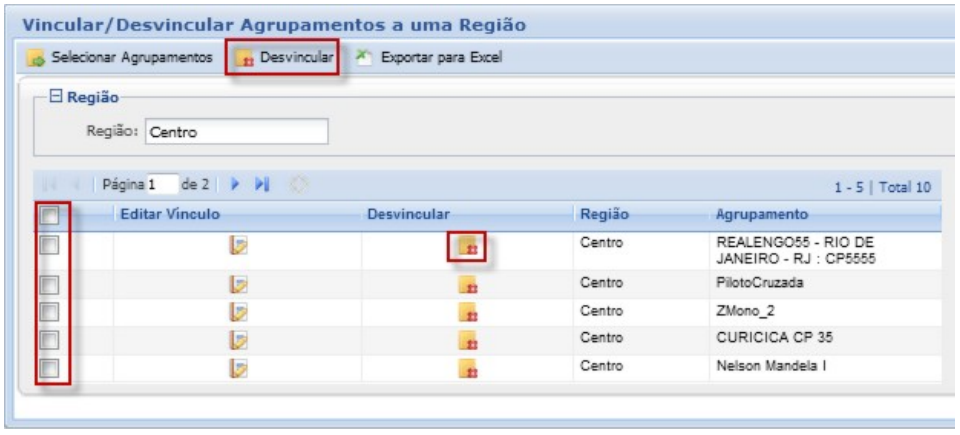
Task: Click the unlink icon in the REALENGO55 row
Action: [x=468, y=246]
